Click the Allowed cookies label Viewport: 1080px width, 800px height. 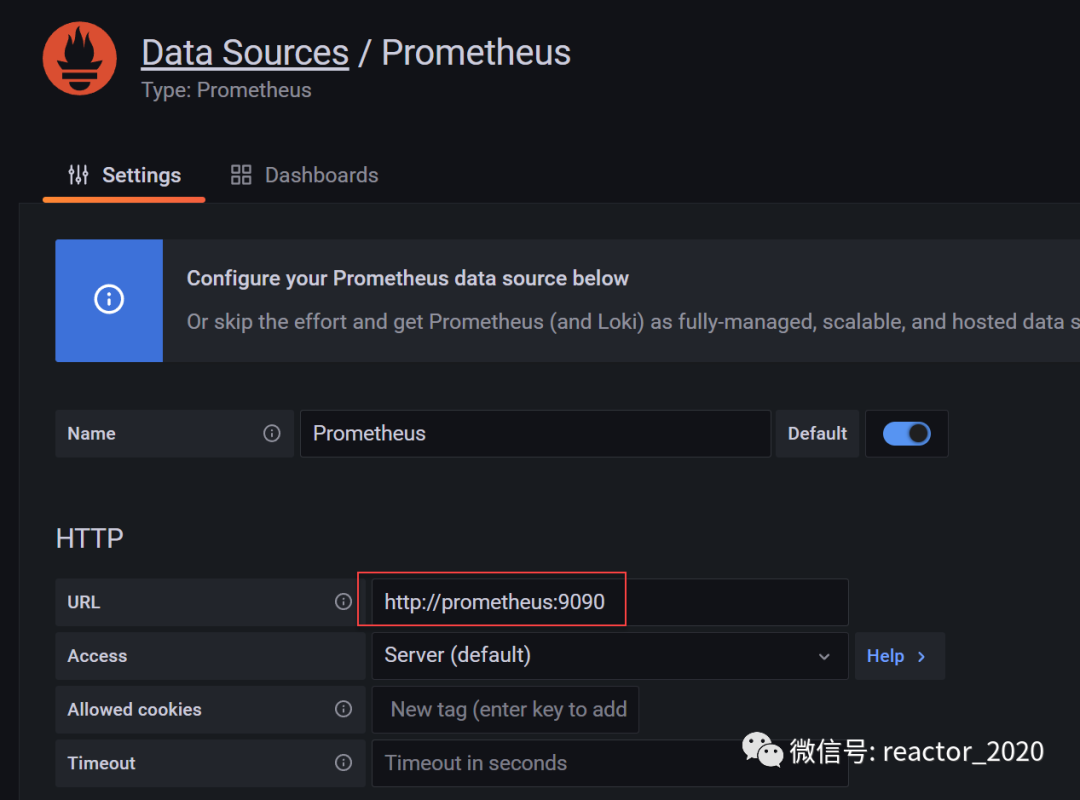(x=134, y=710)
